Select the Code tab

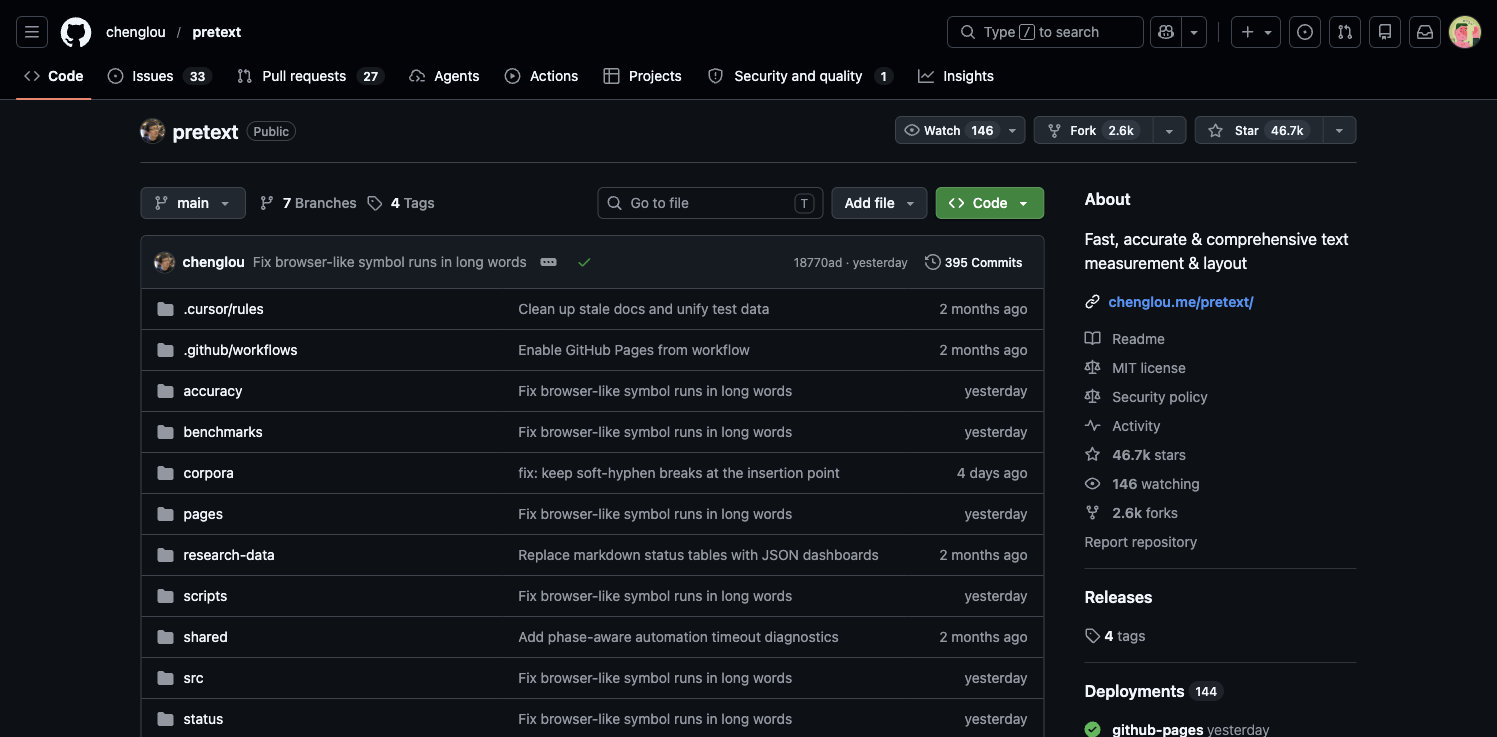click(x=54, y=76)
